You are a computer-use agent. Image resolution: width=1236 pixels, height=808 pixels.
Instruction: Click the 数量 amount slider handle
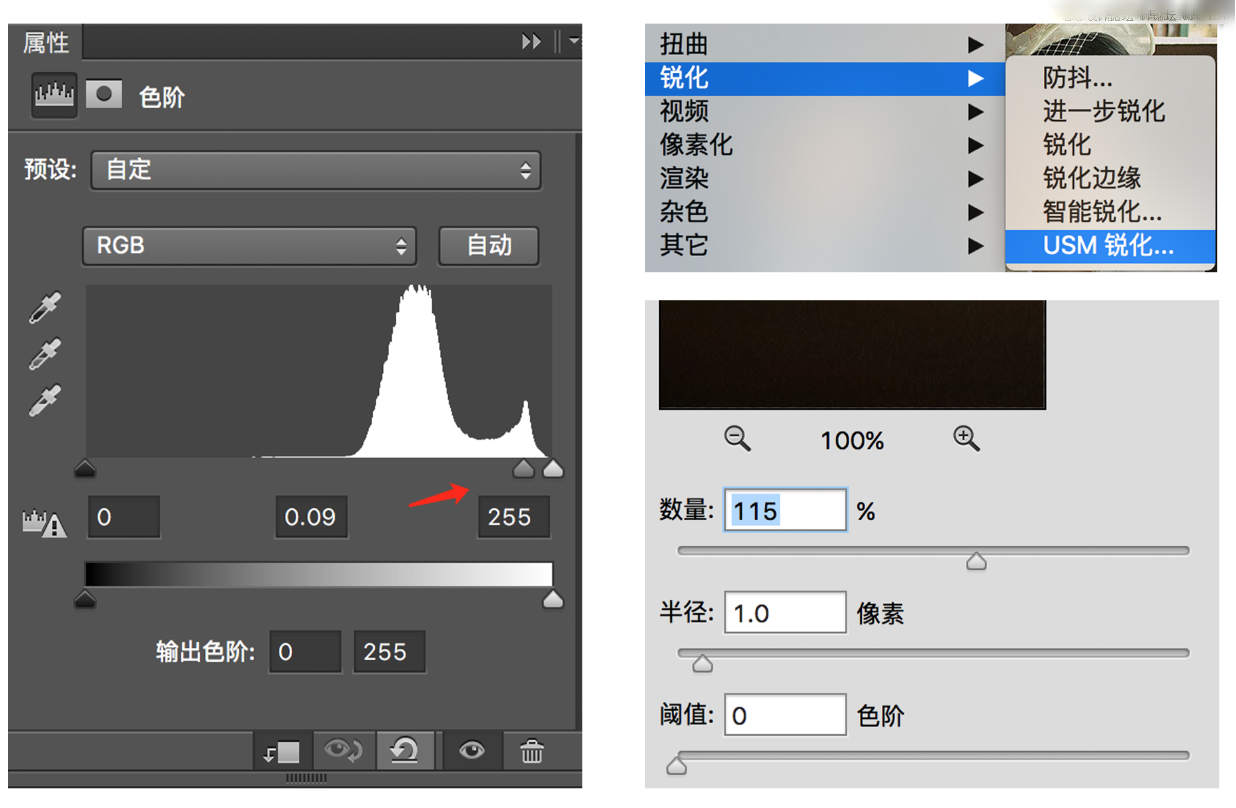tap(977, 561)
